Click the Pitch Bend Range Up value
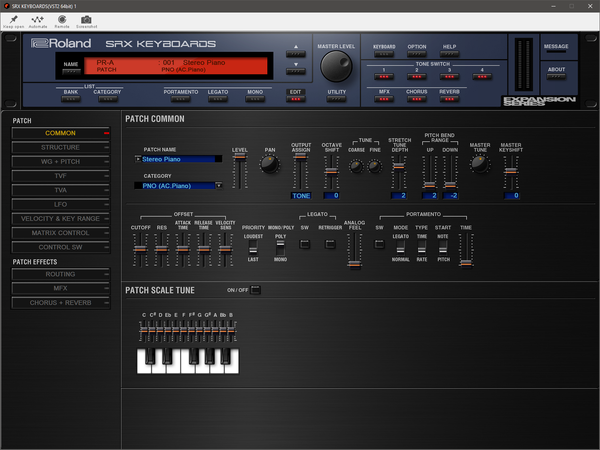This screenshot has width=600, height=450. point(430,196)
